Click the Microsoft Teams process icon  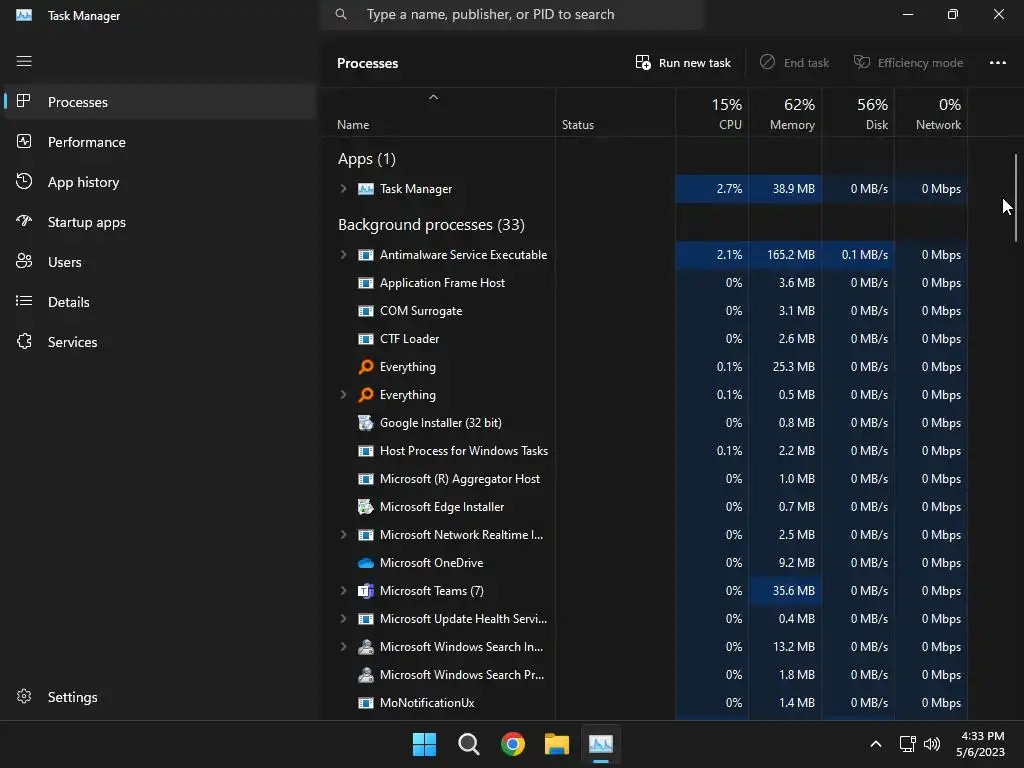click(366, 591)
